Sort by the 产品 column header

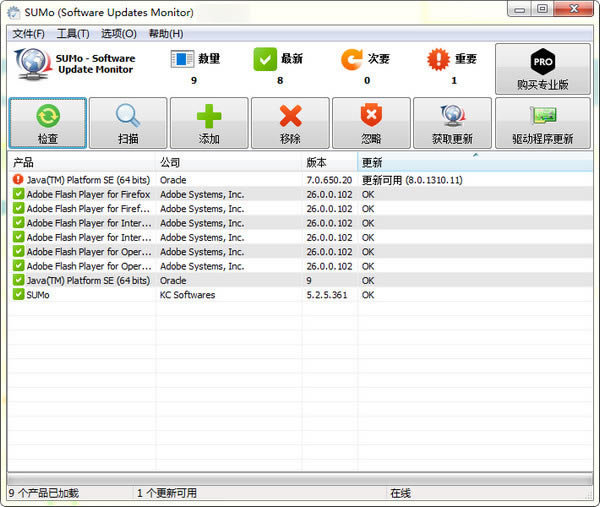point(82,162)
